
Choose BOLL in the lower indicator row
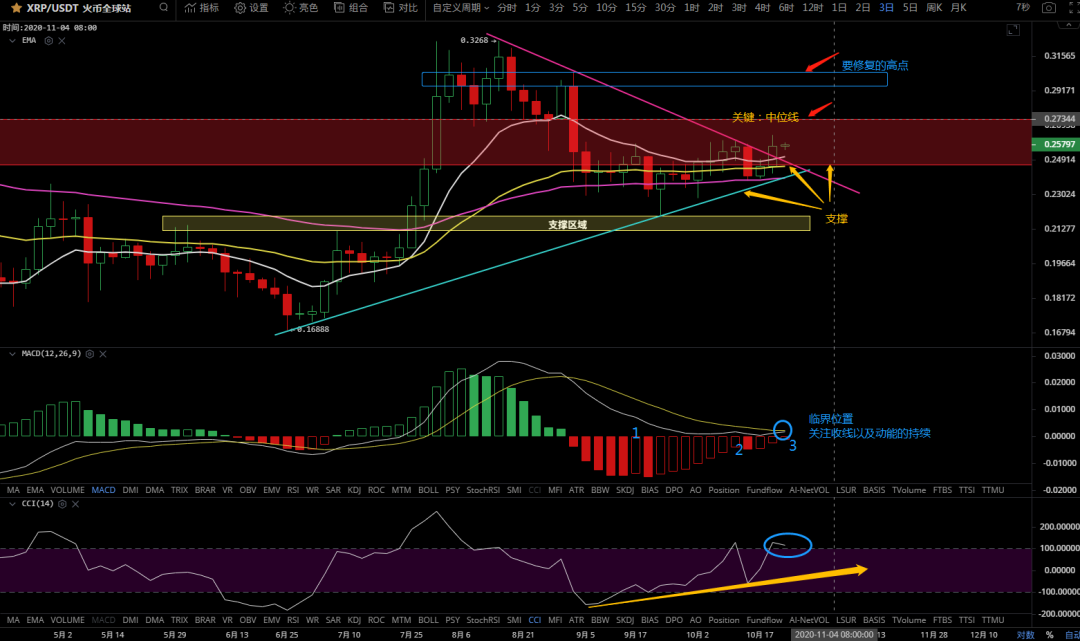(428, 619)
